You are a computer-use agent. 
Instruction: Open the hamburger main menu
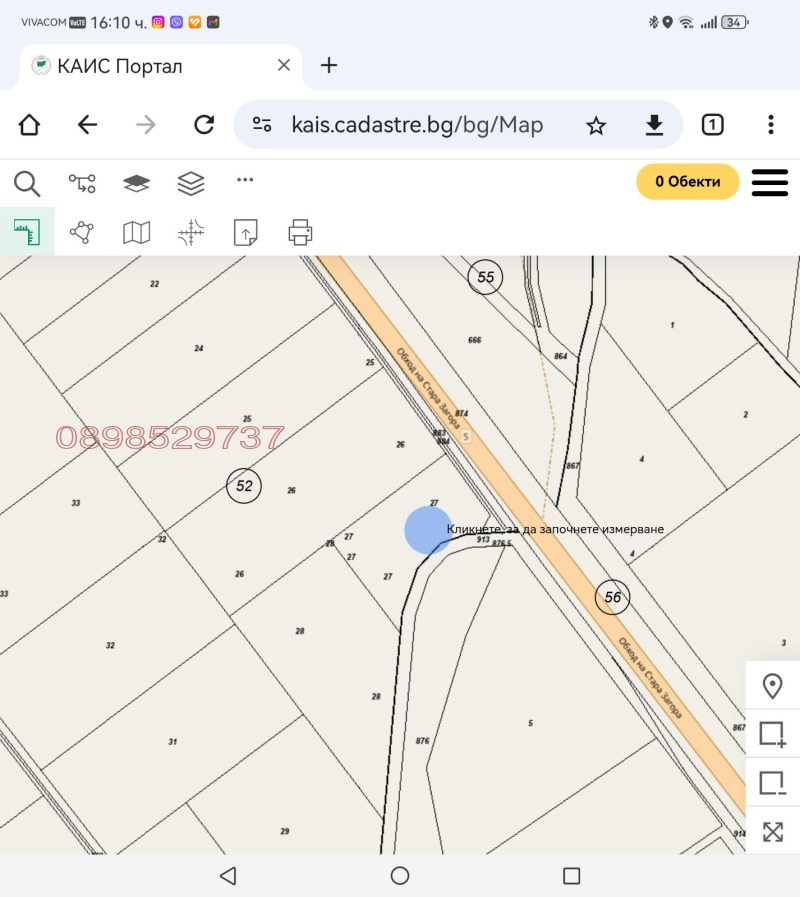(x=769, y=182)
